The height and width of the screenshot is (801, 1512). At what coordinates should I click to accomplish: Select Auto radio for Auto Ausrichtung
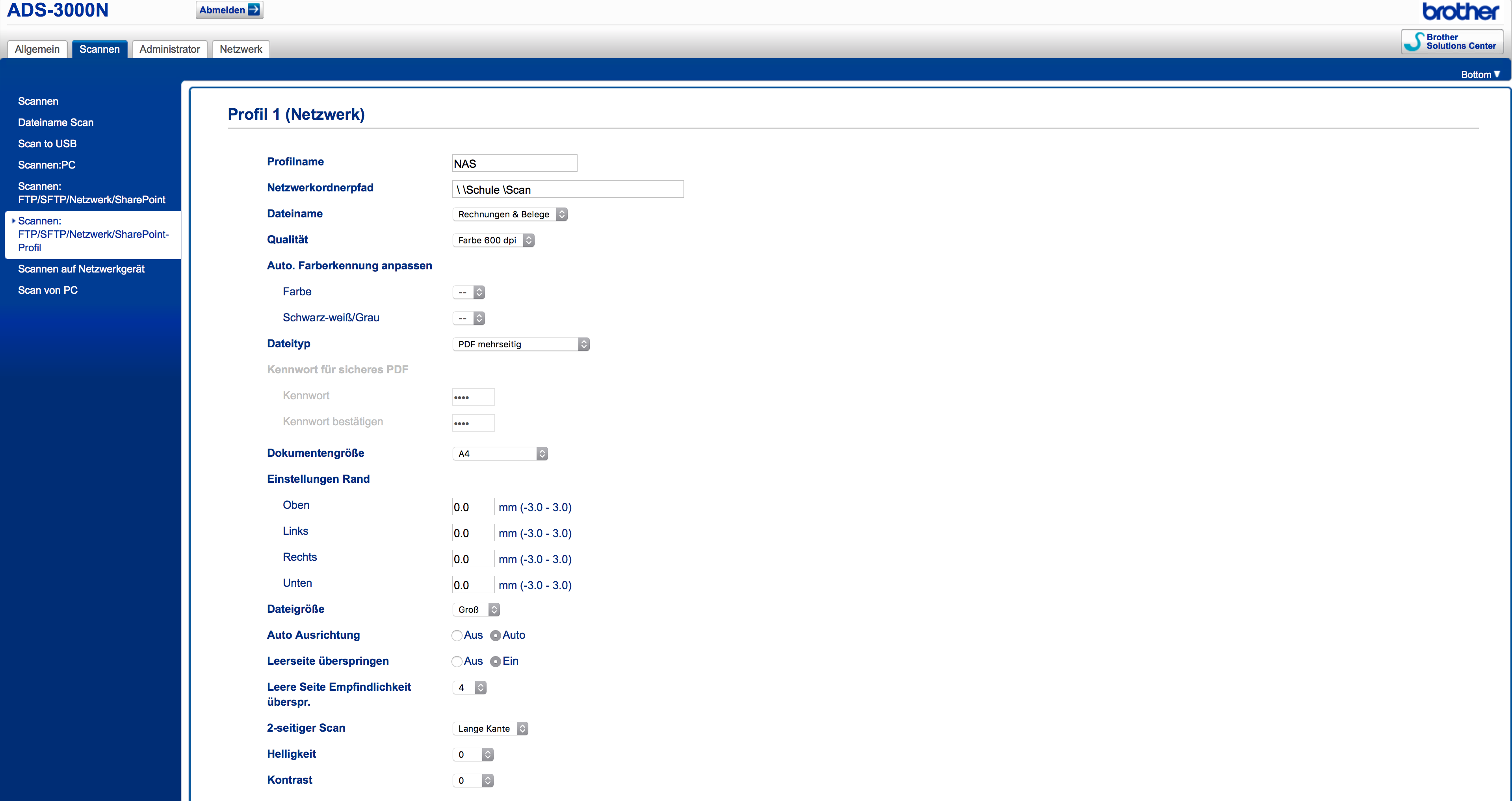click(495, 636)
